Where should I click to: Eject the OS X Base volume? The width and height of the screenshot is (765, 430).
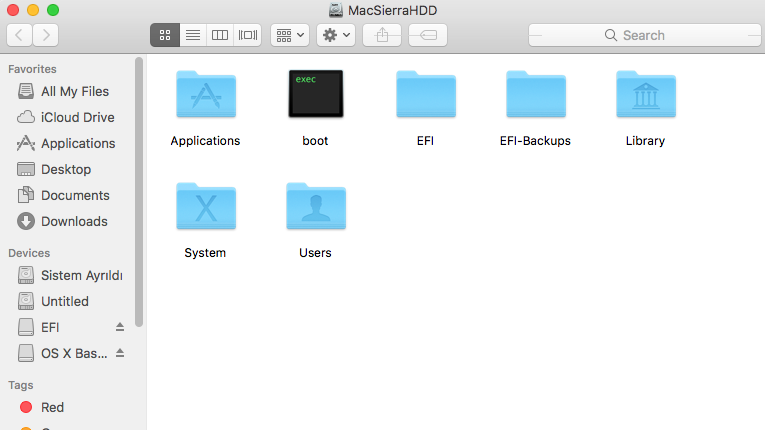click(x=120, y=353)
